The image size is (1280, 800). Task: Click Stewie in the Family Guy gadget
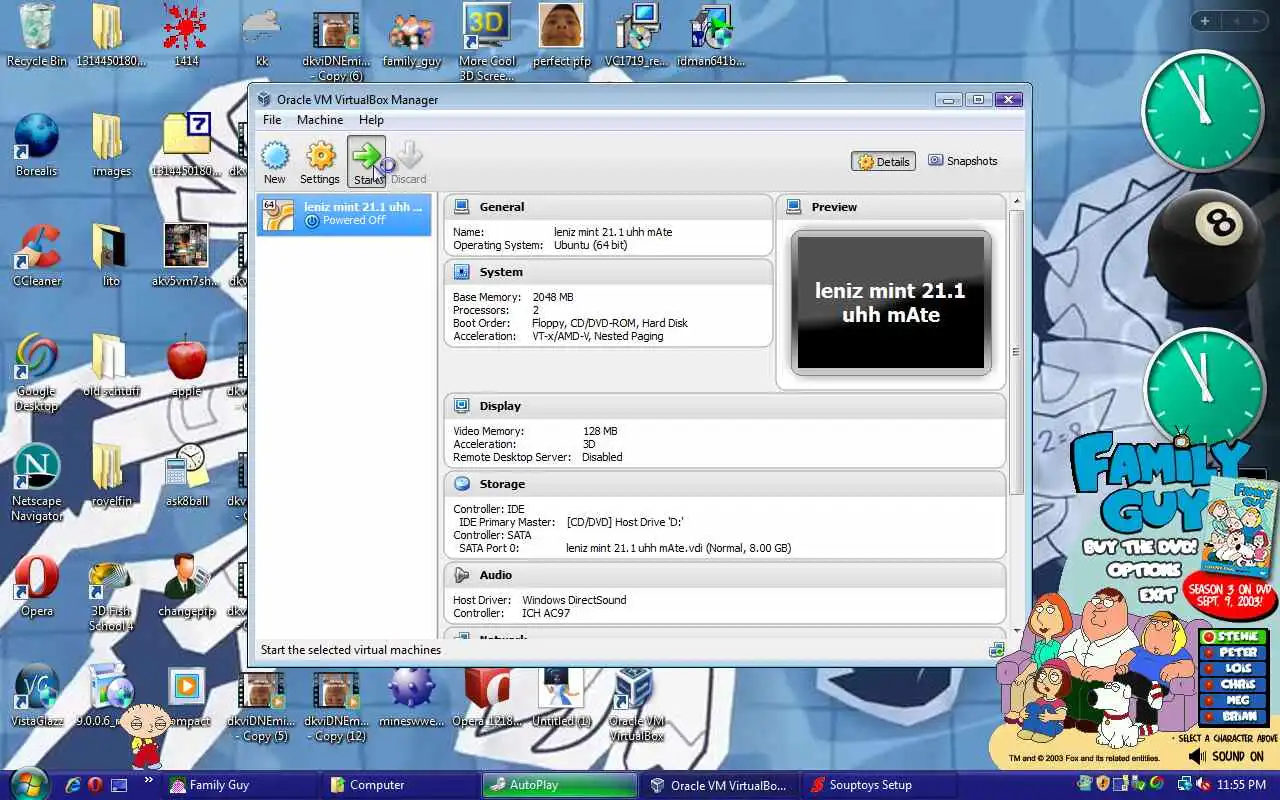1234,636
